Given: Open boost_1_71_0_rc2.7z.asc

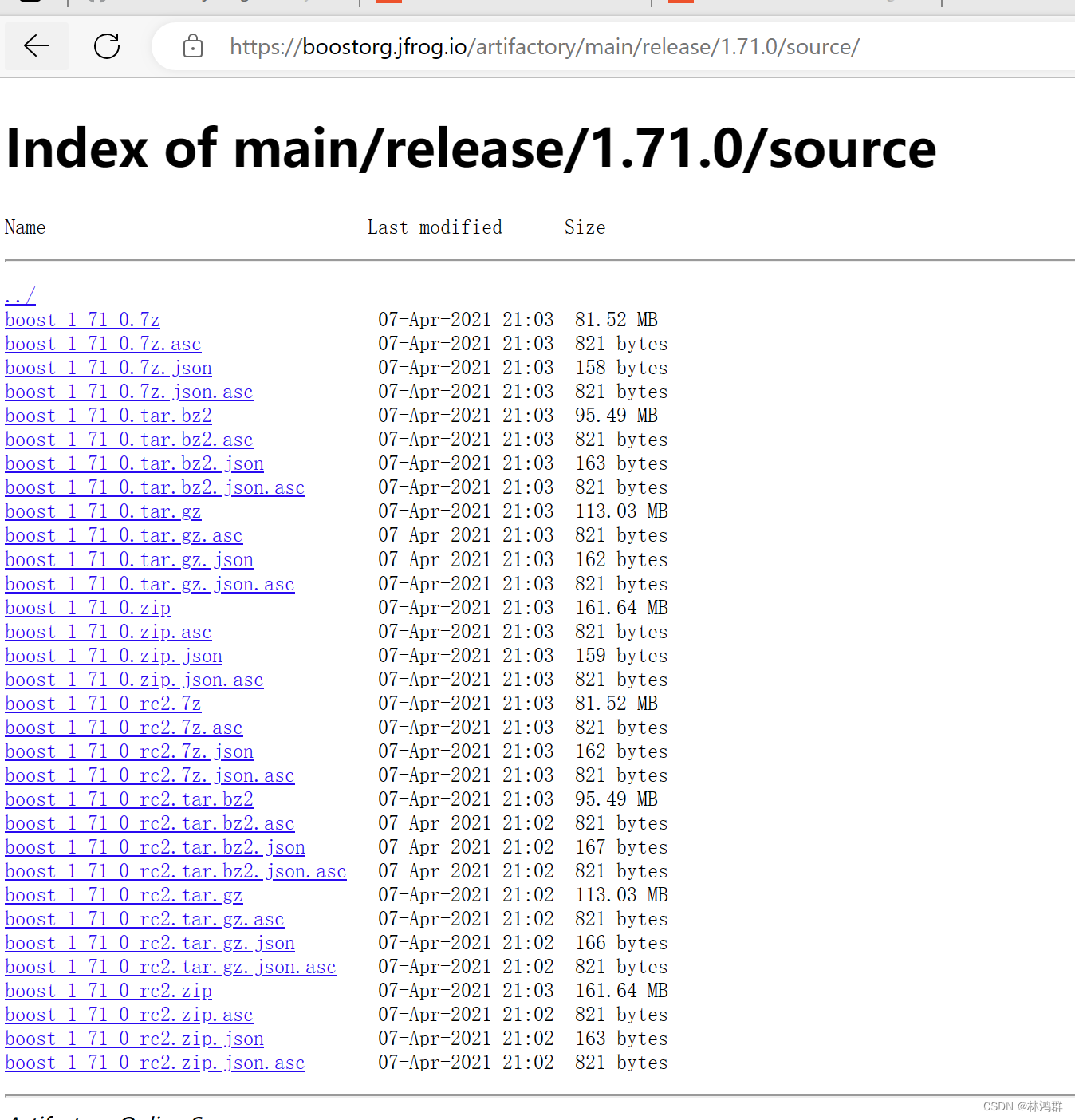Looking at the screenshot, I should point(124,728).
